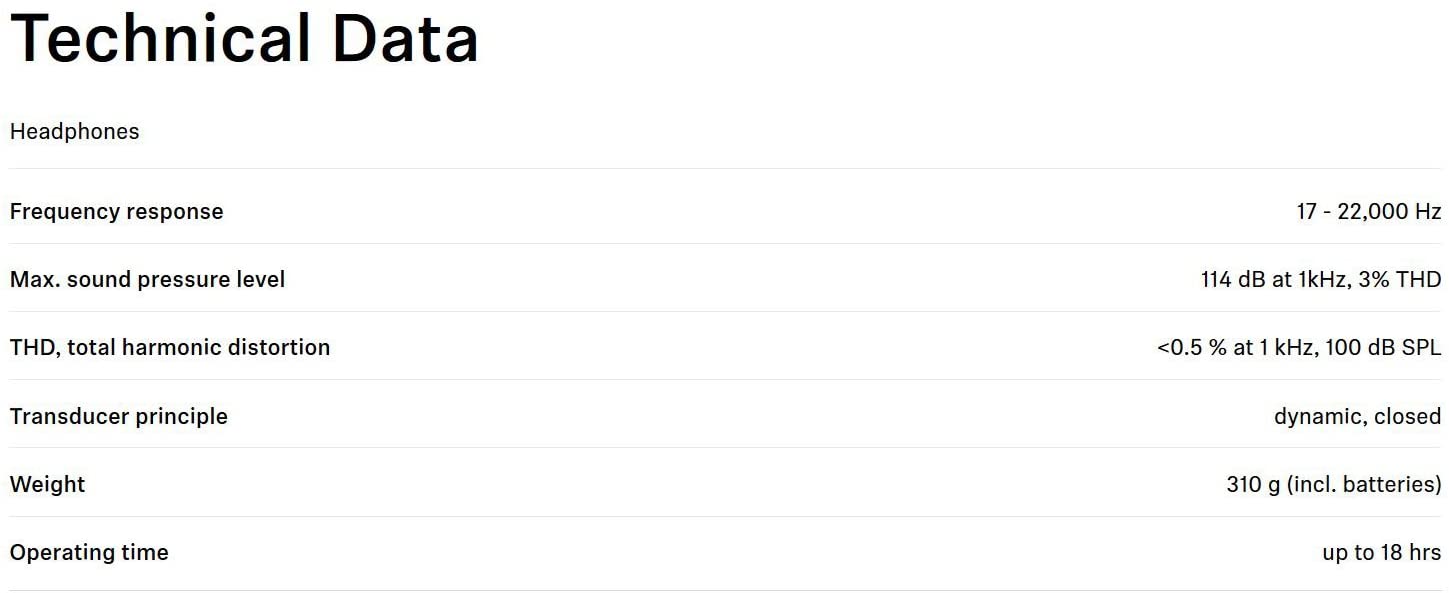Viewport: 1449px width, 593px height.
Task: Click the word Technical in the heading
Action: tap(160, 38)
